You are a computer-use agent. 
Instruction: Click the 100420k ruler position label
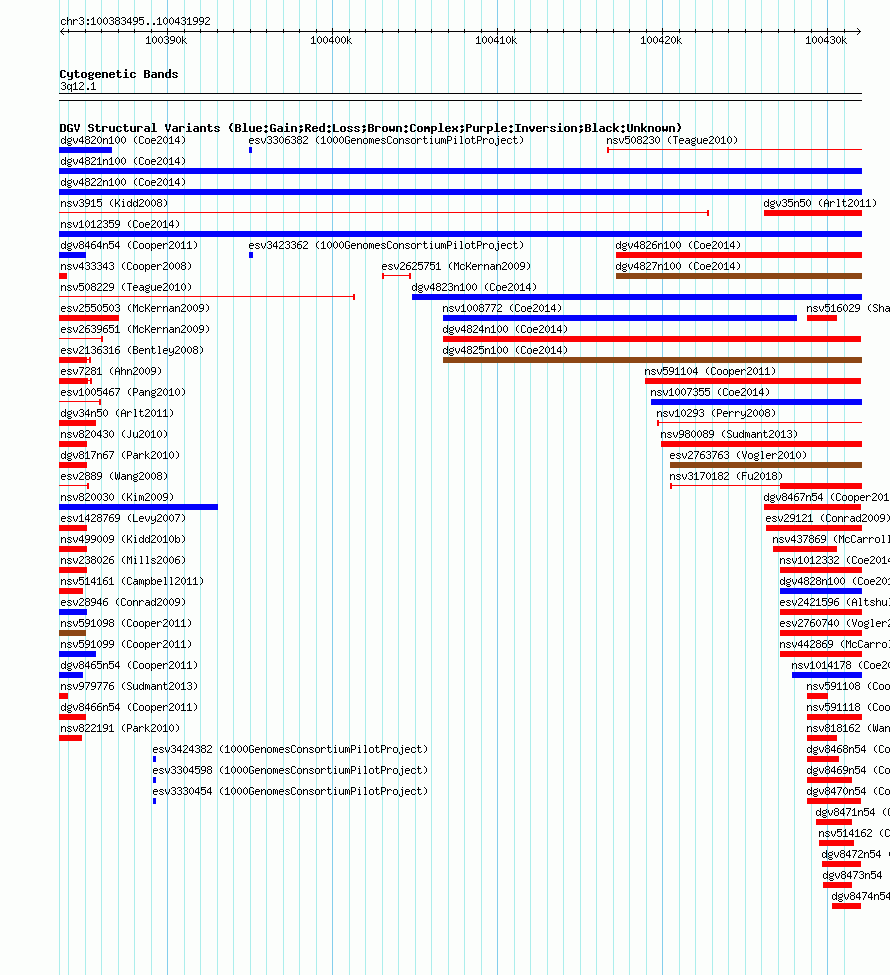661,40
